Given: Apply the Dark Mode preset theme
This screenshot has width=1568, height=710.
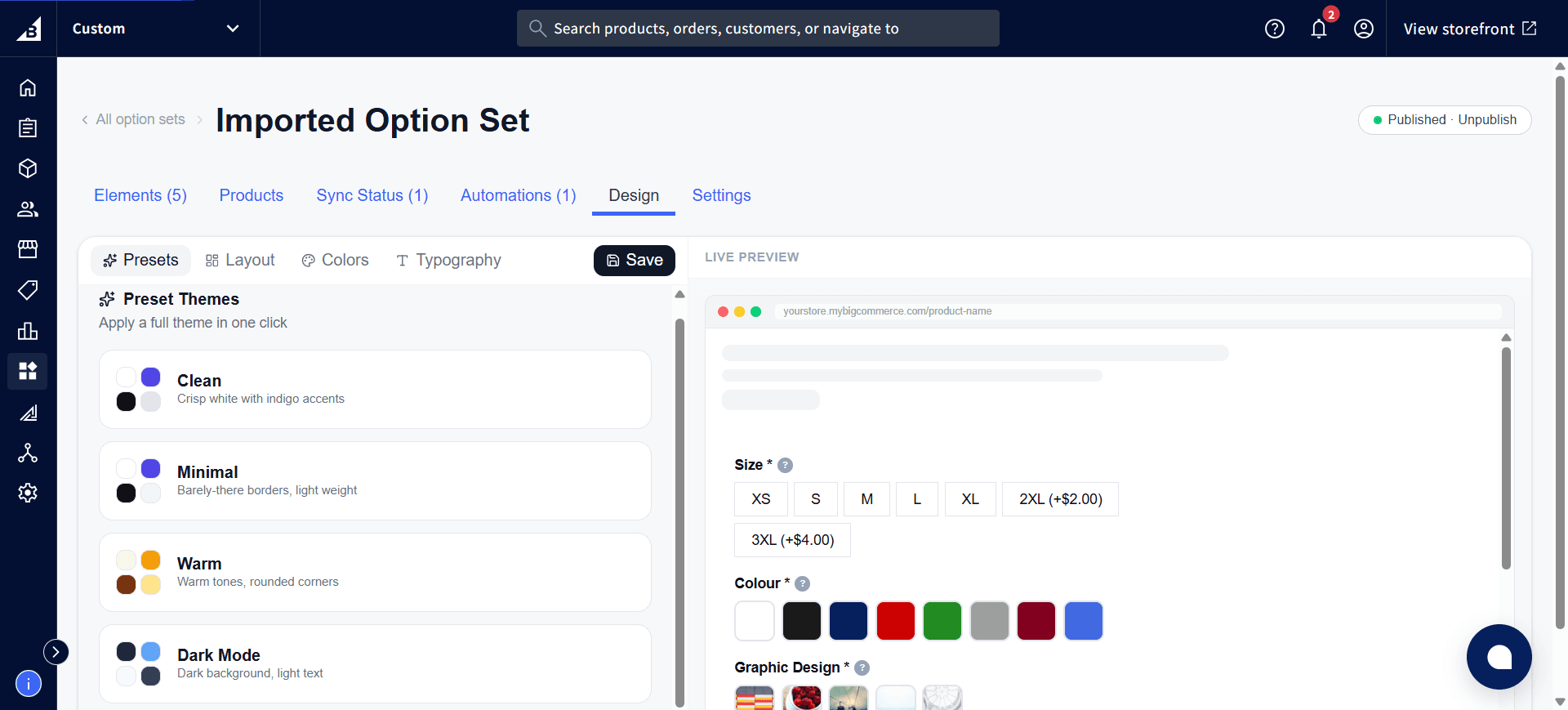Looking at the screenshot, I should click(375, 664).
